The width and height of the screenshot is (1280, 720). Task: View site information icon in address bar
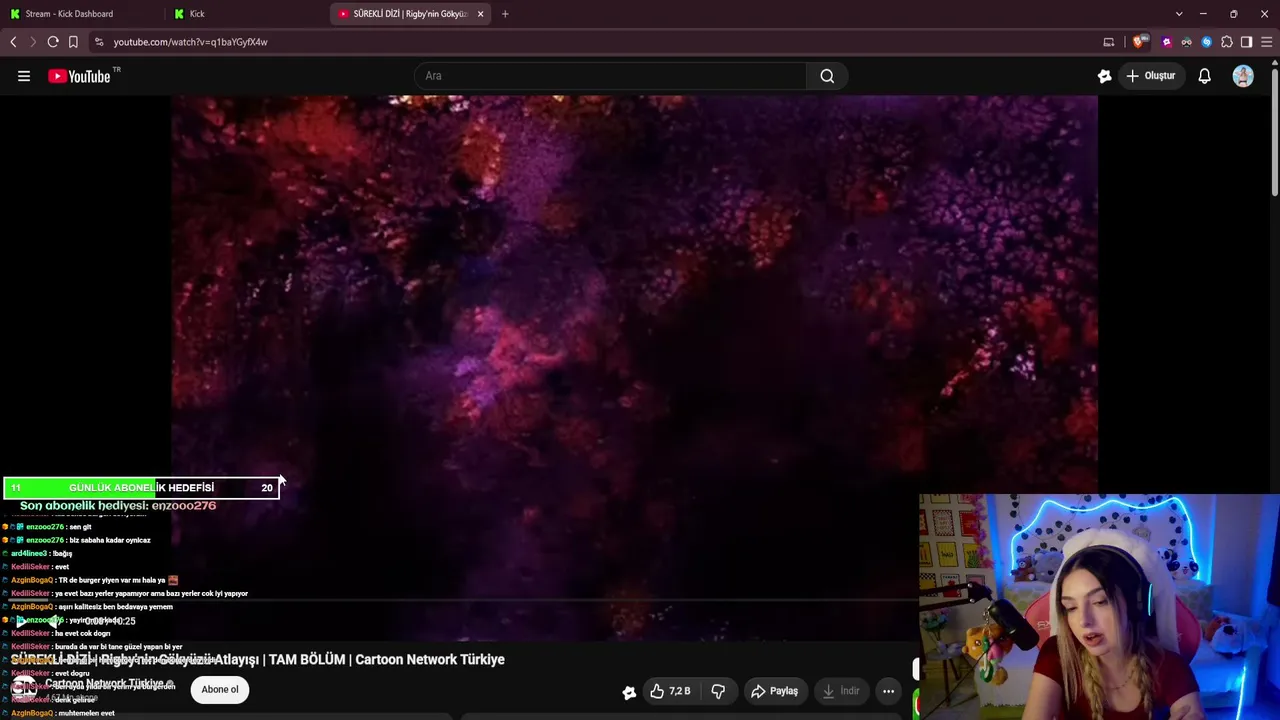coord(98,42)
